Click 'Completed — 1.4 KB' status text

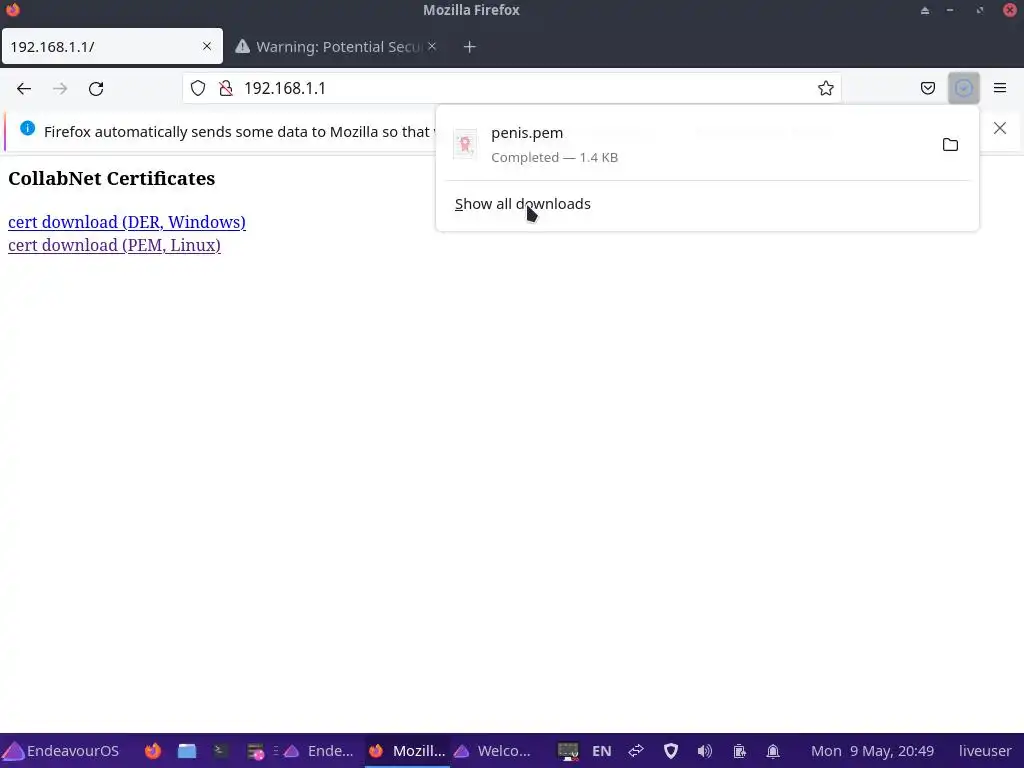click(x=554, y=157)
